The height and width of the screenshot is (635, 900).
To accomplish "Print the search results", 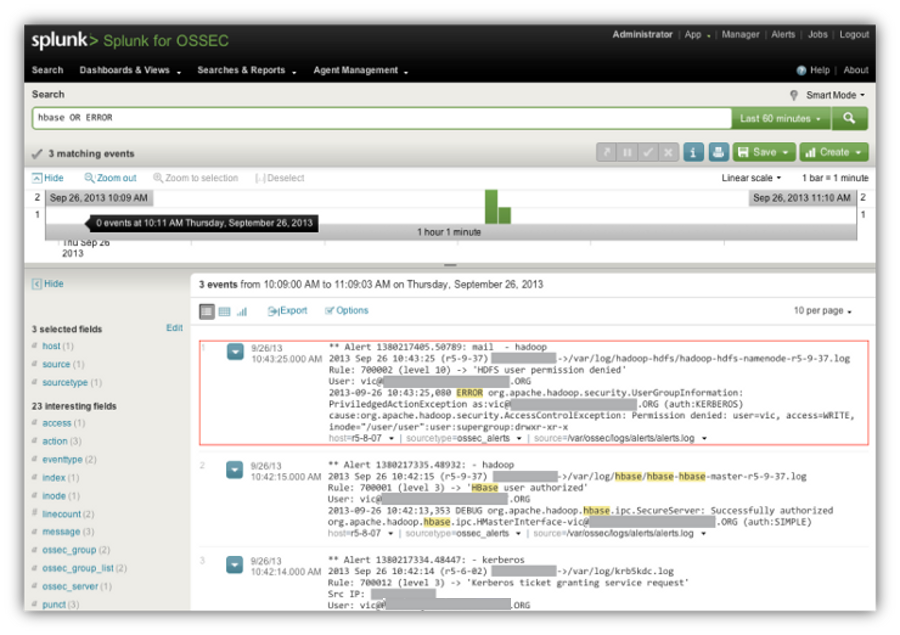I will point(718,152).
